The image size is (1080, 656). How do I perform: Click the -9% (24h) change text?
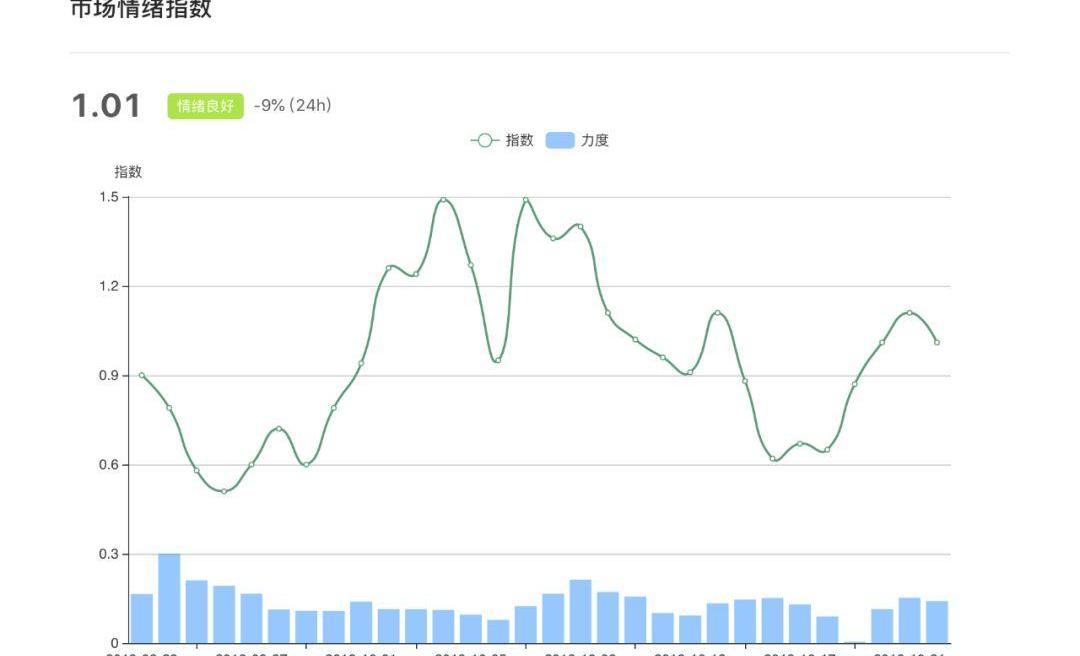click(x=292, y=106)
